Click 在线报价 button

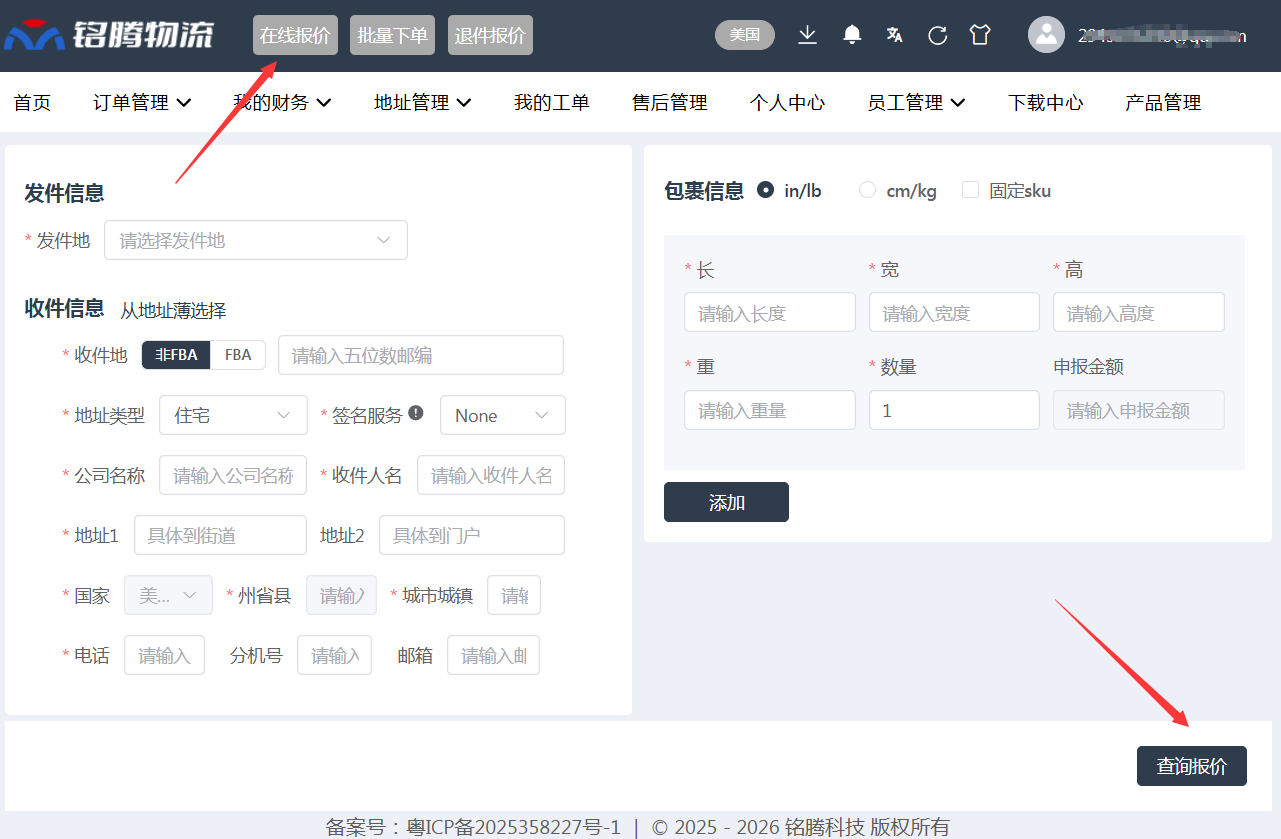point(295,35)
